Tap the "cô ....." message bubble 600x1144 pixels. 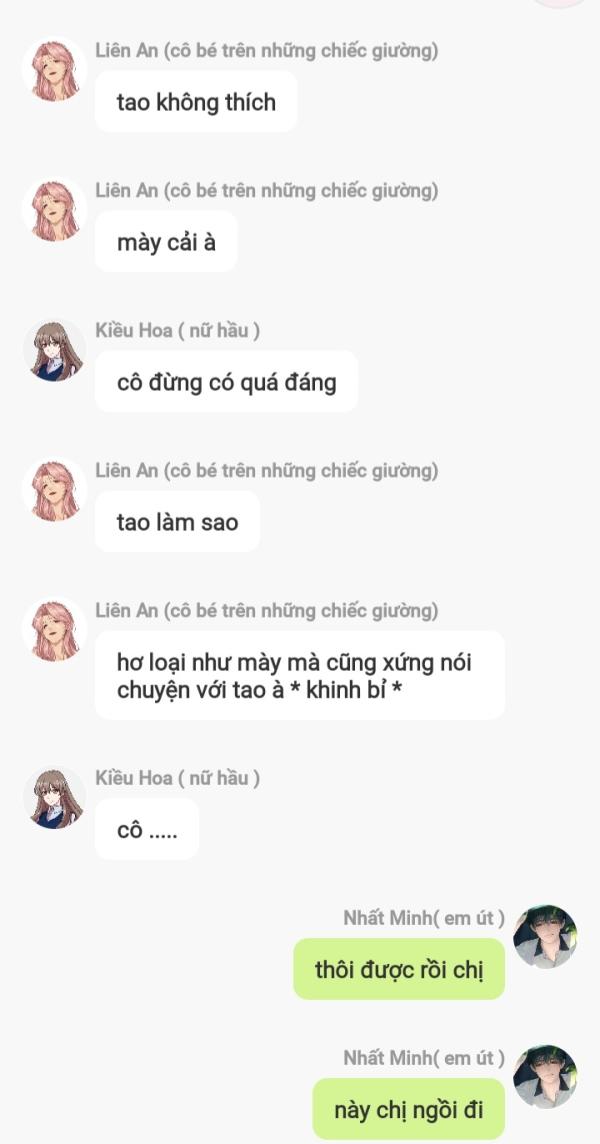click(x=147, y=829)
